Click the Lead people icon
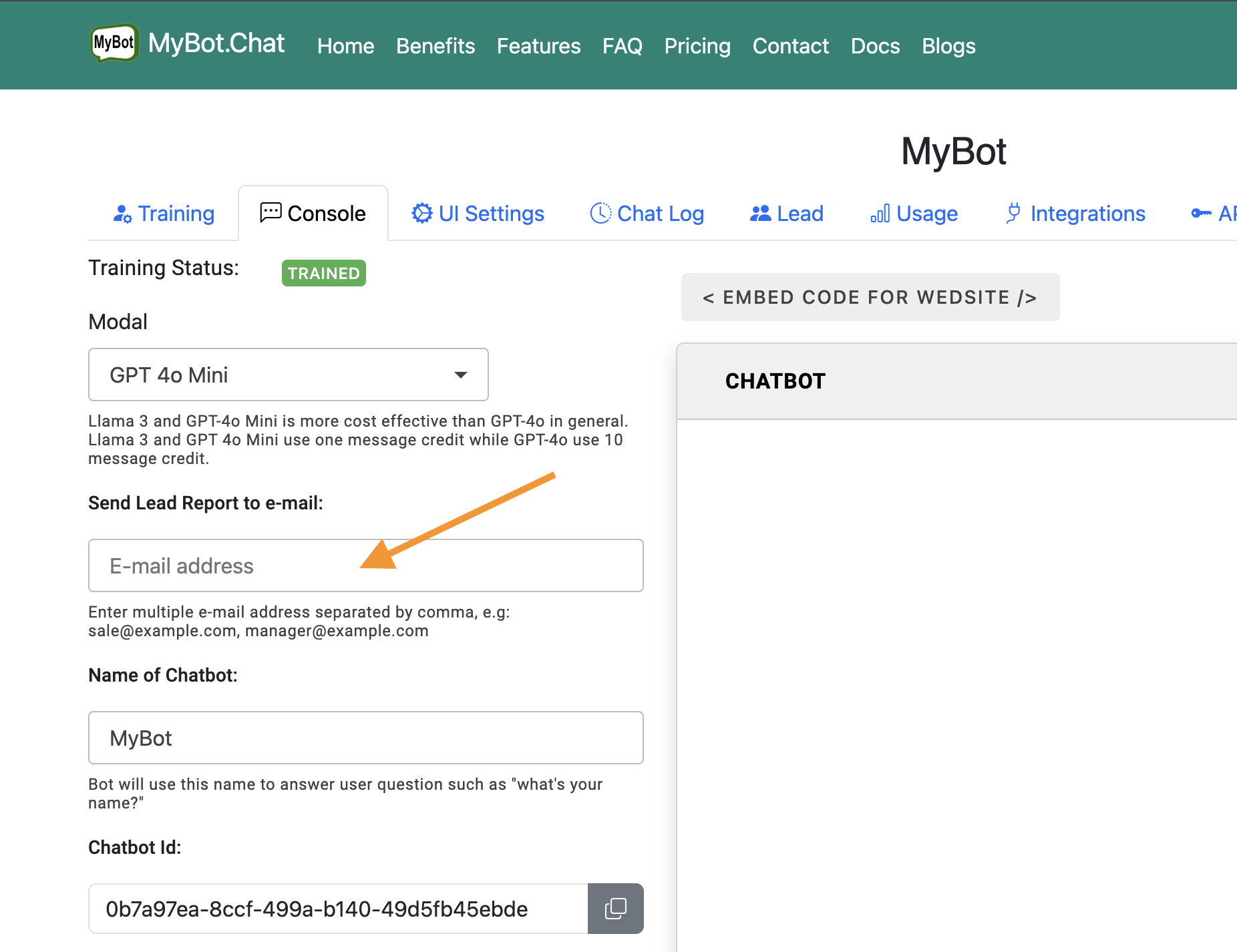The width and height of the screenshot is (1237, 952). click(760, 214)
